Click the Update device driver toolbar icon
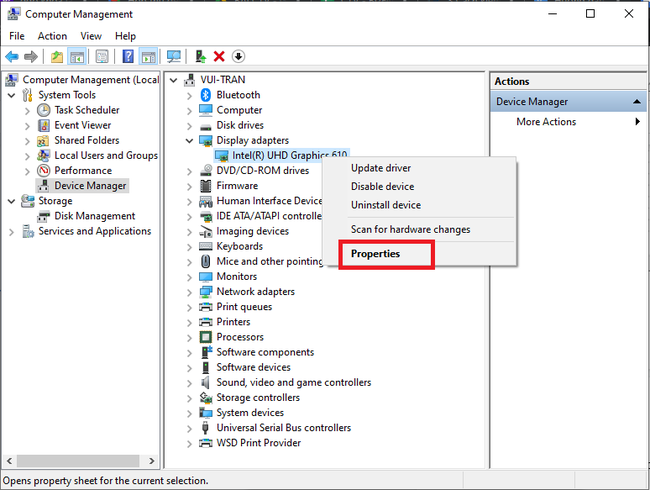This screenshot has height=490, width=650. 201,56
